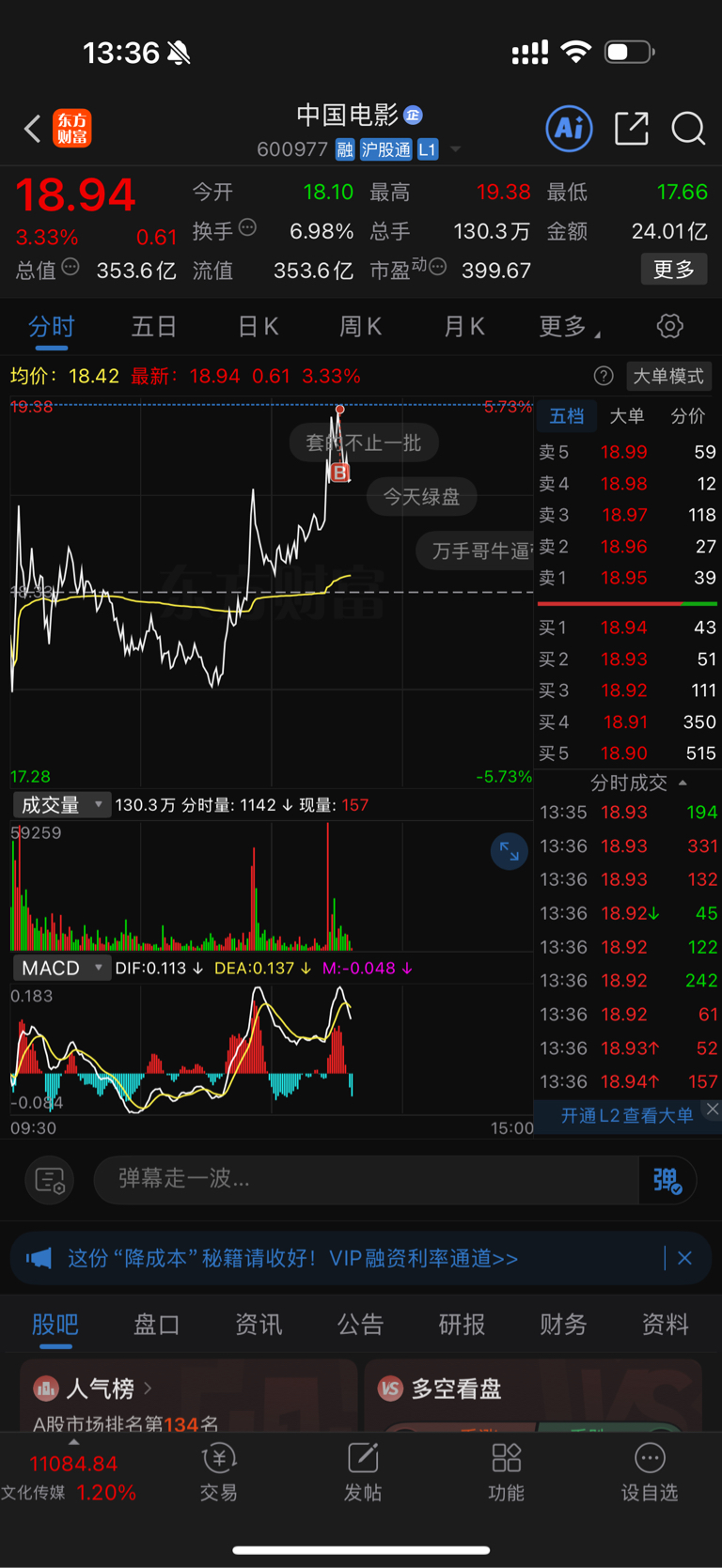This screenshot has height=1568, width=722.
Task: Tap the 套的不止一批 danmaku comment
Action: [364, 442]
